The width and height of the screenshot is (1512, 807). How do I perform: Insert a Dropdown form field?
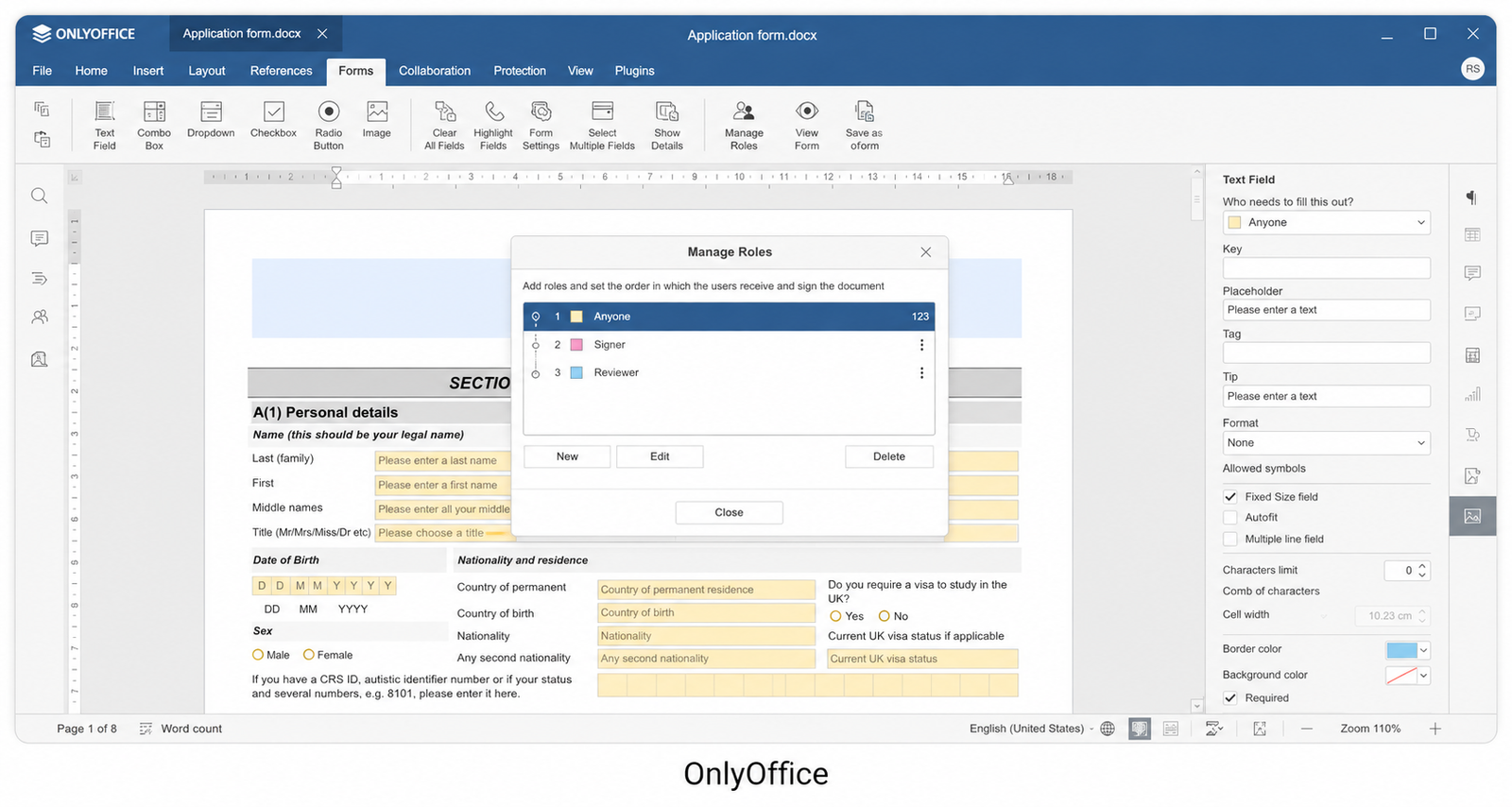(x=211, y=120)
